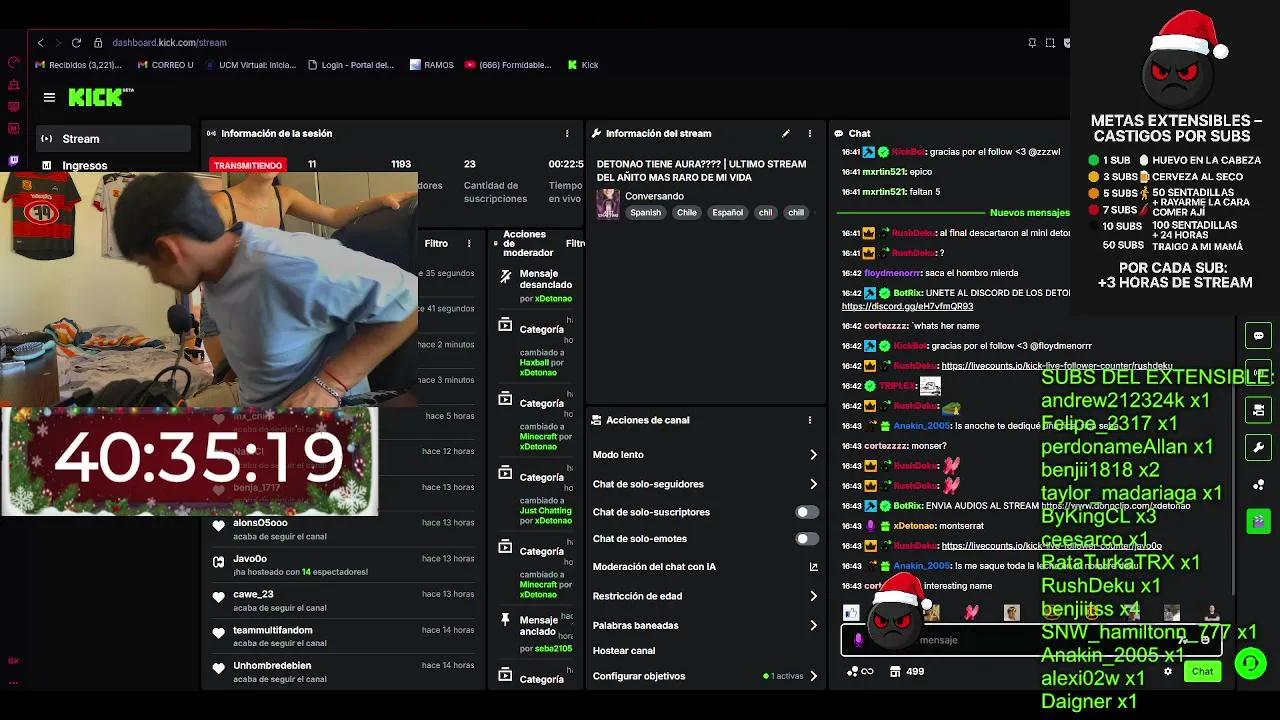Click heart icon beside cawe_23 follow
The image size is (1280, 720).
[x=218, y=597]
